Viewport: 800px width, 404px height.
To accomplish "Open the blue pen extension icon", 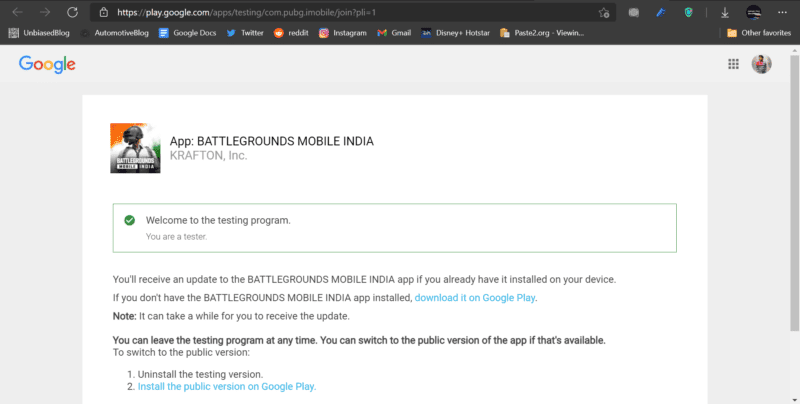I will (x=661, y=13).
